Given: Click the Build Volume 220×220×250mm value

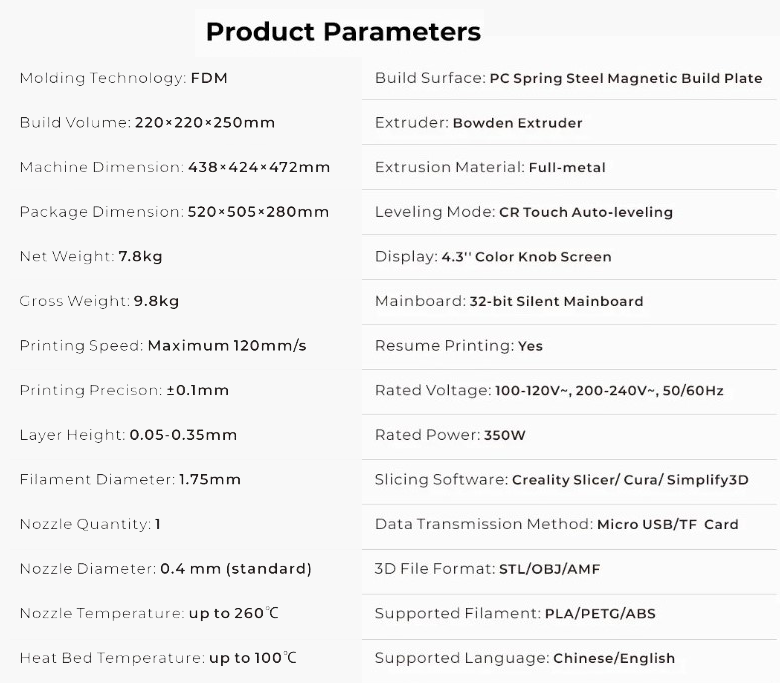Looking at the screenshot, I should (204, 123).
